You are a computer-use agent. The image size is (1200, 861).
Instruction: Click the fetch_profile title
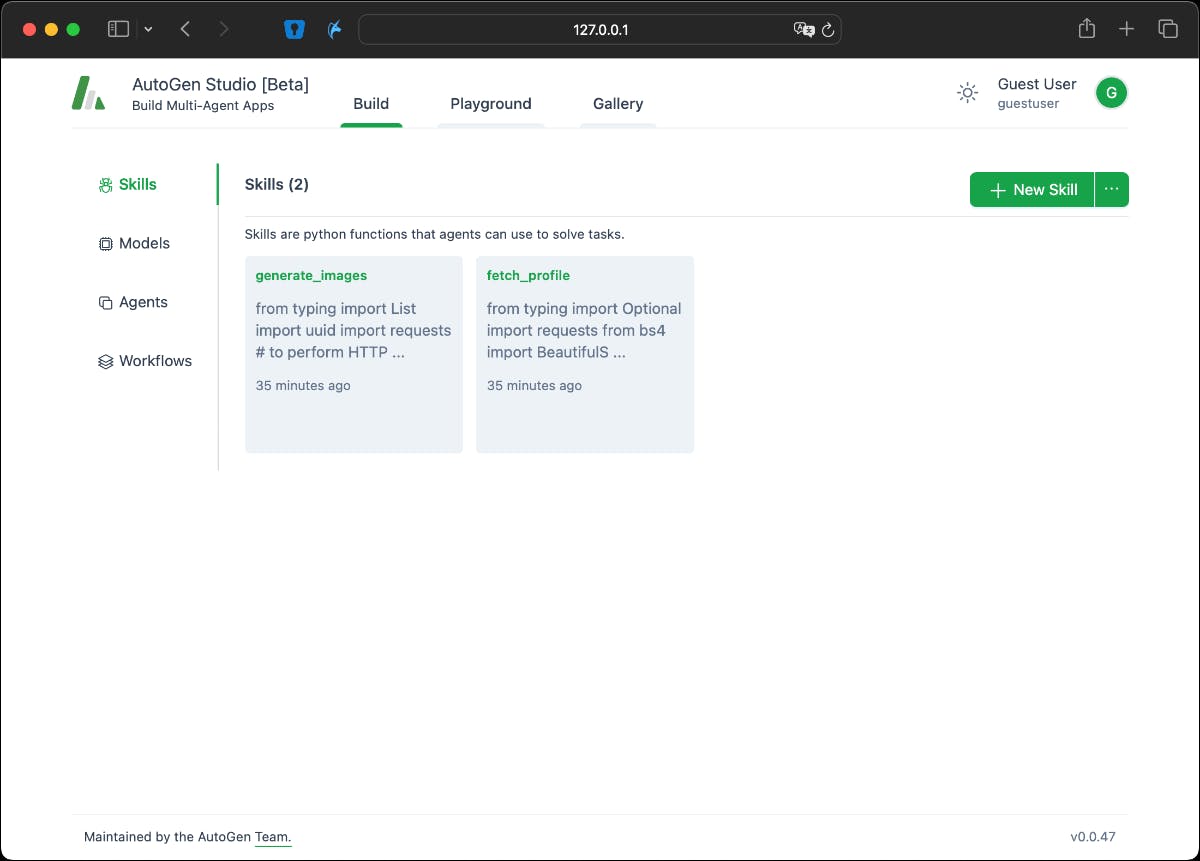click(x=528, y=276)
